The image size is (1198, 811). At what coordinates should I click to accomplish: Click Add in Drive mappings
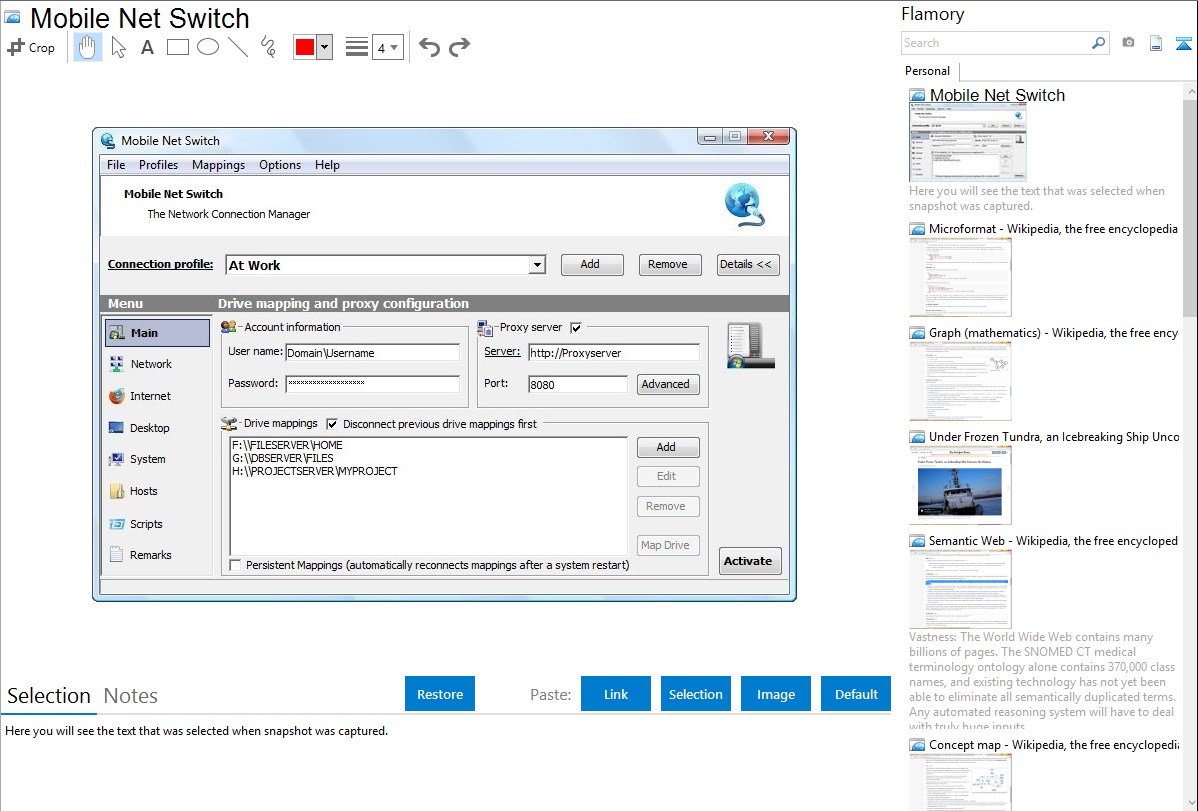(668, 447)
